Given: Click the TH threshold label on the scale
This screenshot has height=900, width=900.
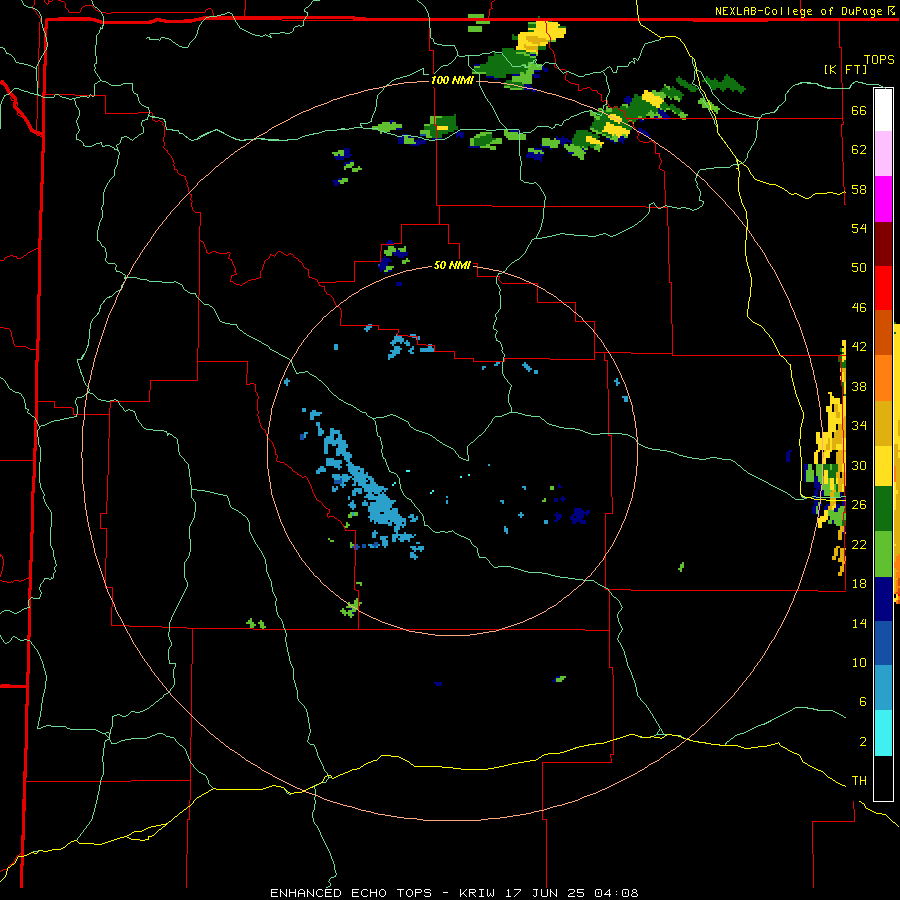Looking at the screenshot, I should (859, 781).
